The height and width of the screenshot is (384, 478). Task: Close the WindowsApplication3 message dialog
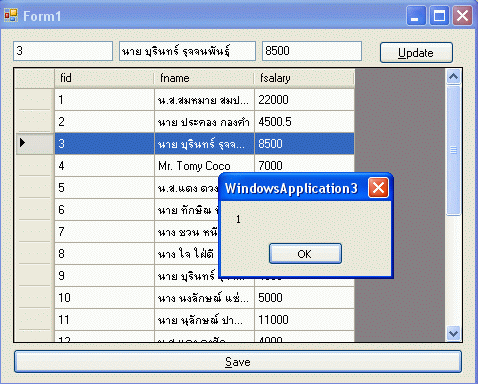click(x=378, y=188)
